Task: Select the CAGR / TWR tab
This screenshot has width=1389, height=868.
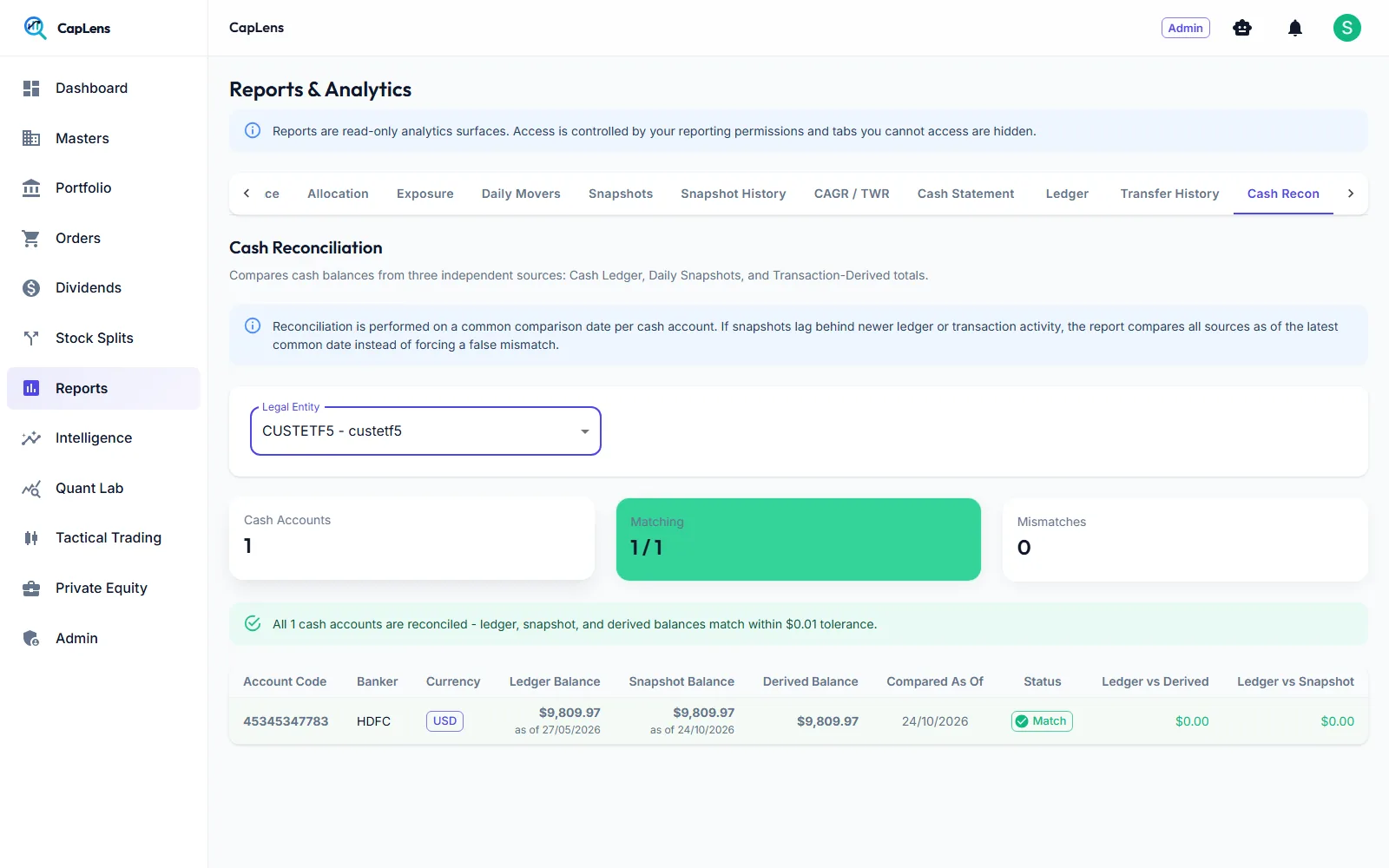Action: (x=852, y=194)
